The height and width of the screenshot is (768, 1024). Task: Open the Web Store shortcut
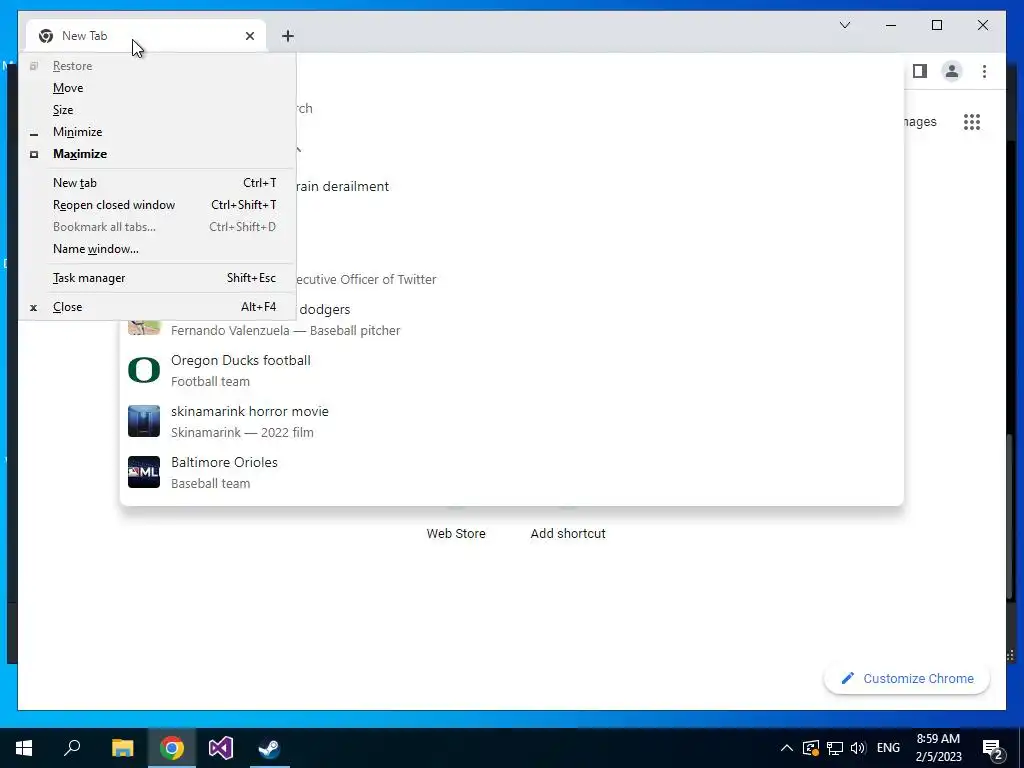pos(456,533)
